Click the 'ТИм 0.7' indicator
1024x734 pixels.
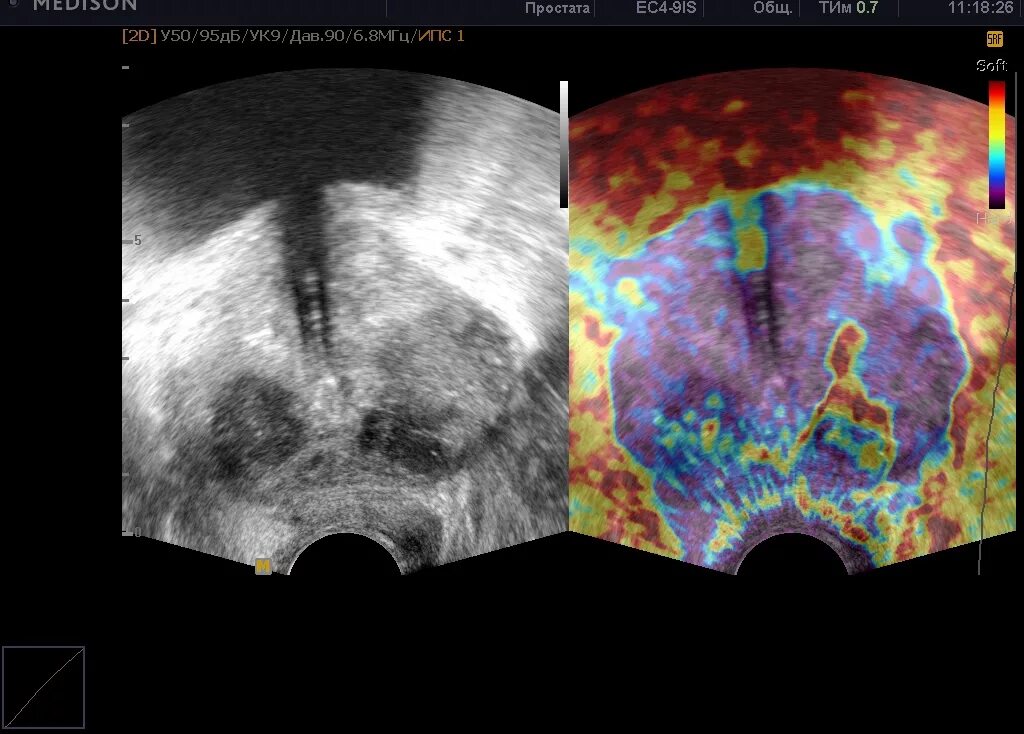point(848,8)
